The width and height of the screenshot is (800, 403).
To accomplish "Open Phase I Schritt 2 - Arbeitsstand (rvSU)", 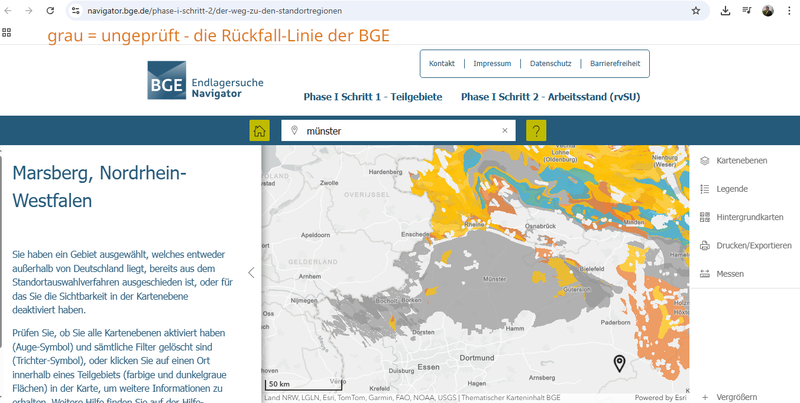I will coord(550,97).
